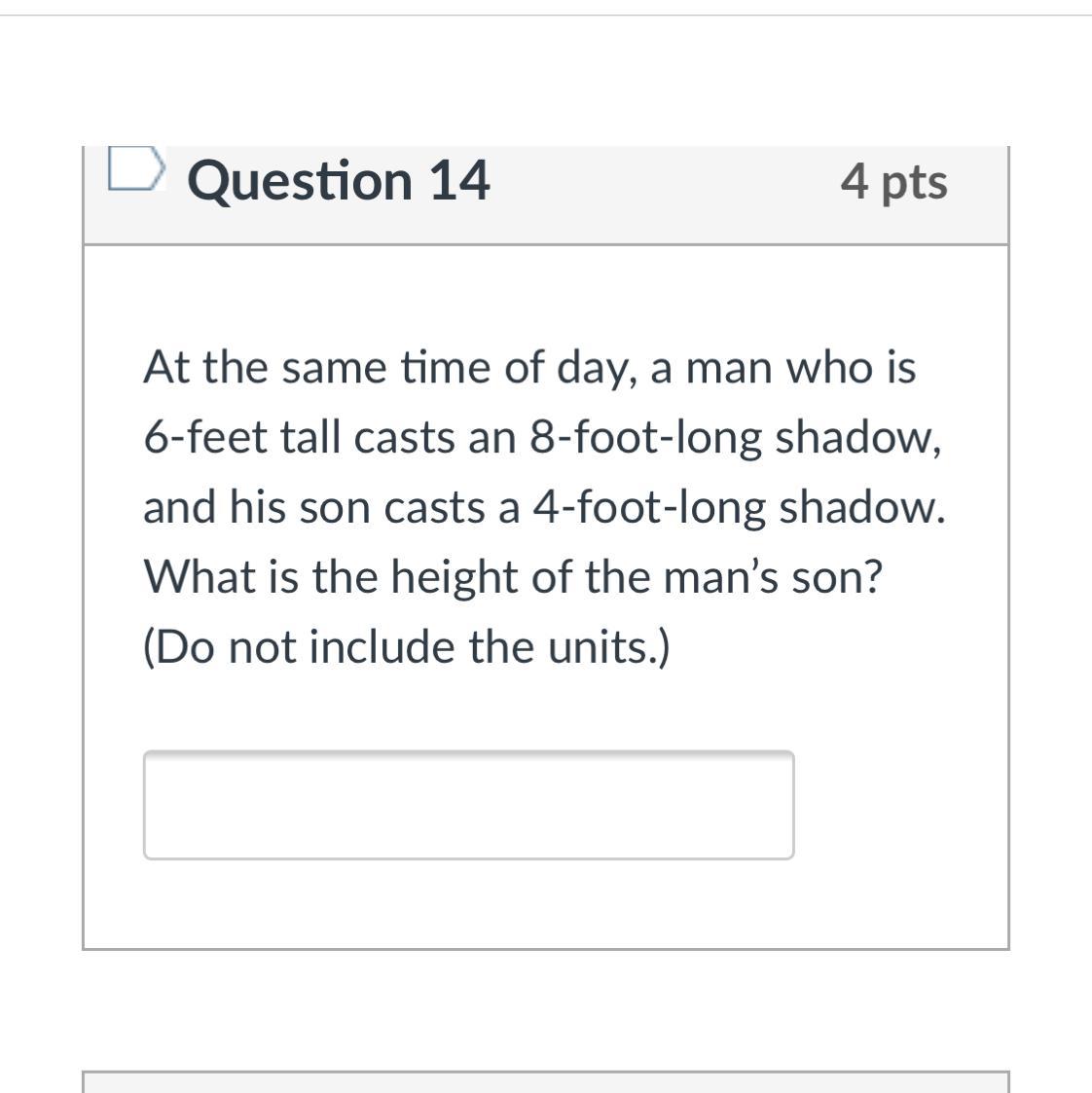Click the line 'and his son casts'

314,507
